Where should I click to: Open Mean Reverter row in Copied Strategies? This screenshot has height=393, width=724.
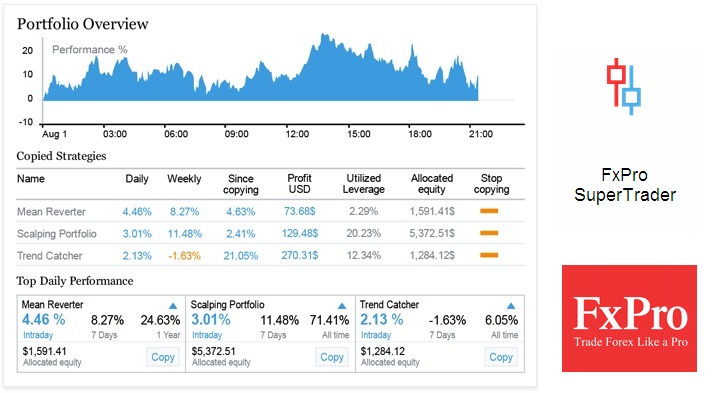[271, 212]
